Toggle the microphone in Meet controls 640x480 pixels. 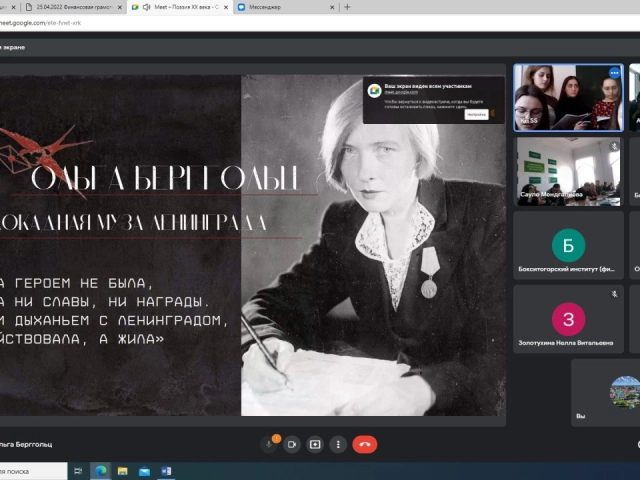[269, 444]
